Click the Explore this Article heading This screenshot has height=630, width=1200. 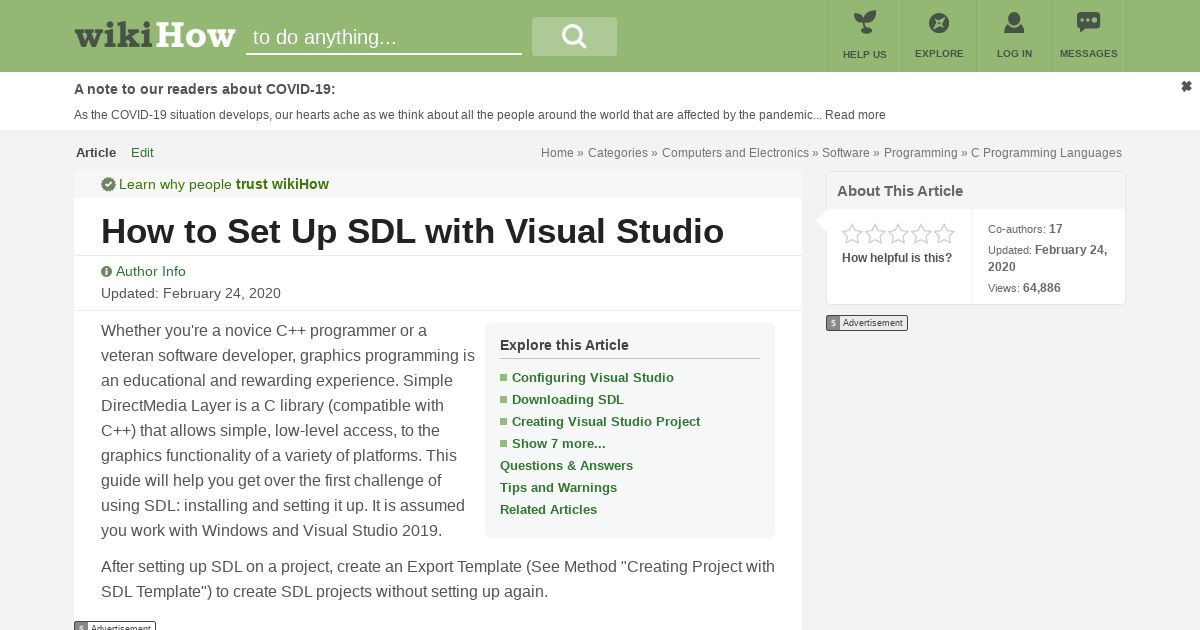pyautogui.click(x=564, y=345)
